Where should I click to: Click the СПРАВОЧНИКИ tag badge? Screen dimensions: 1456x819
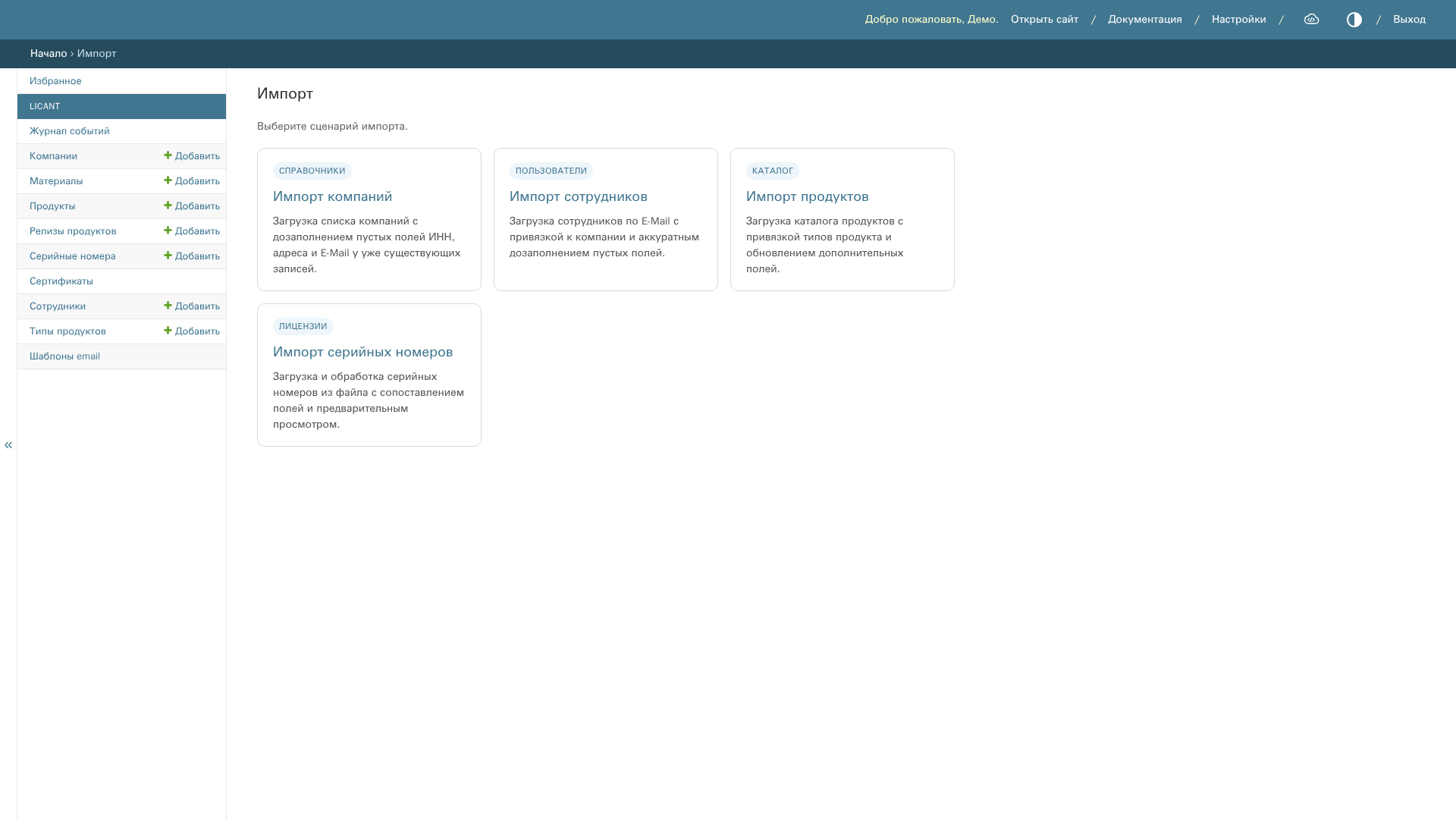(312, 171)
